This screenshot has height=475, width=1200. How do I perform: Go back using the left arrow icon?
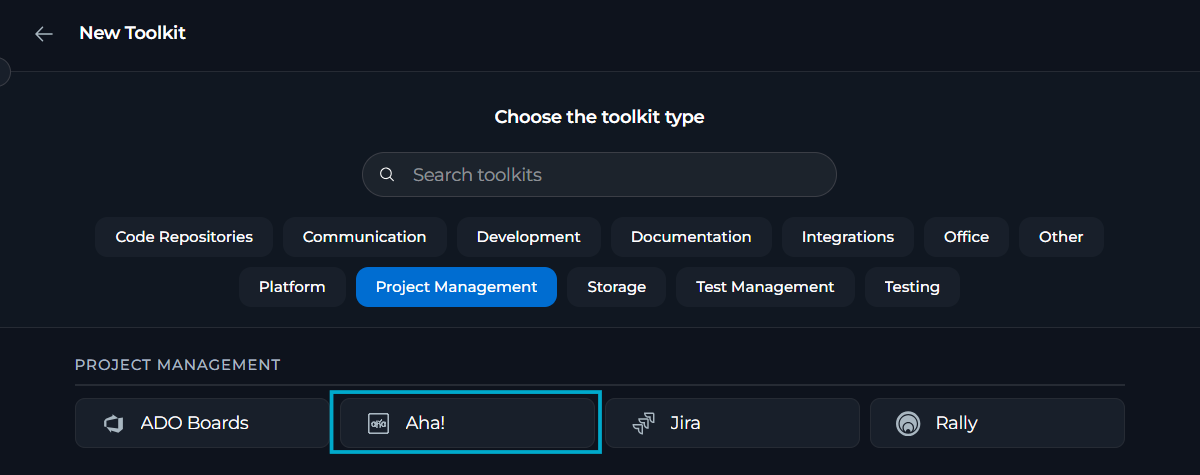click(43, 34)
